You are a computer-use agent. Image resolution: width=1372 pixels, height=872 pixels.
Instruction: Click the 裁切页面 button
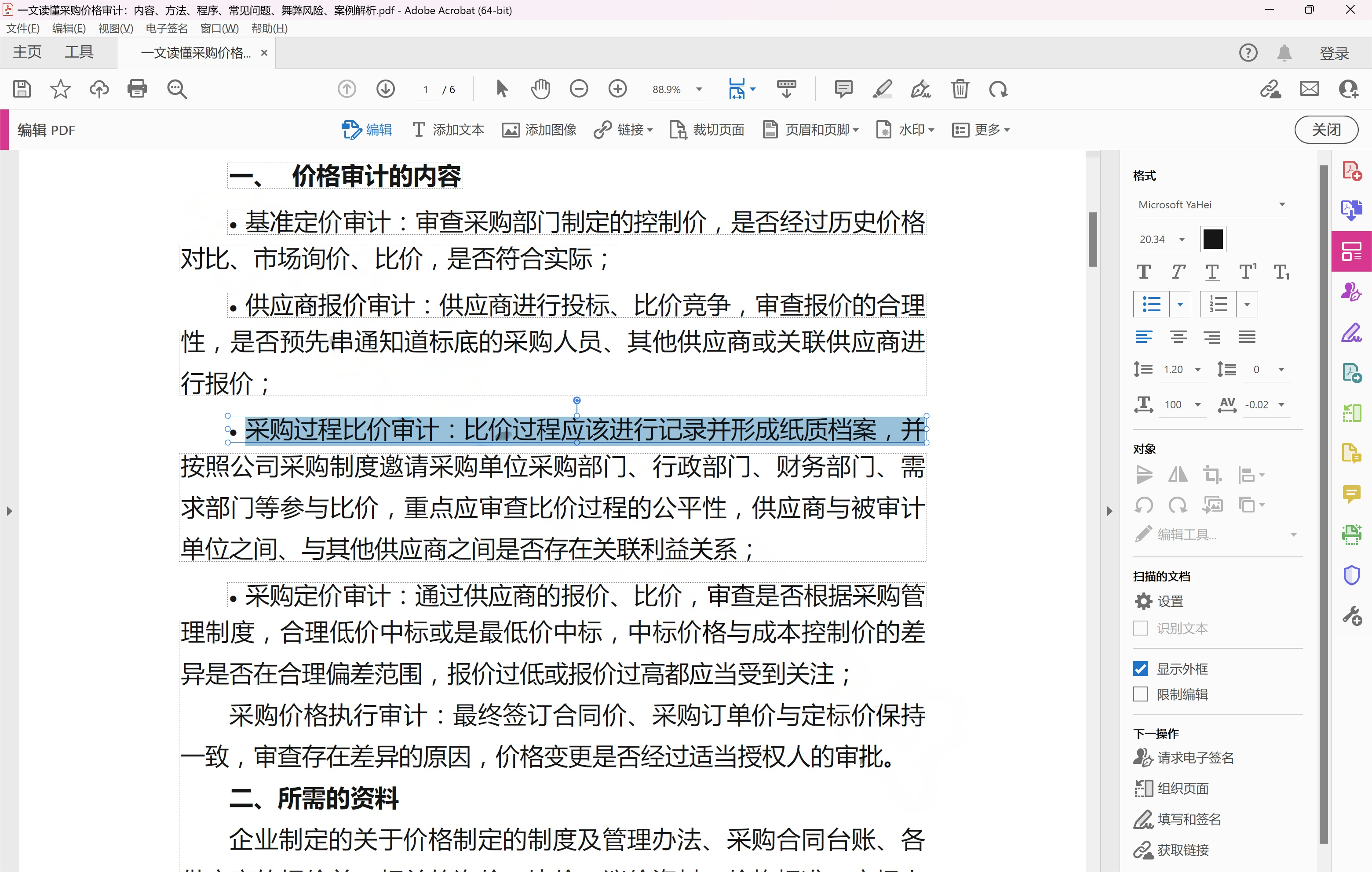point(707,130)
